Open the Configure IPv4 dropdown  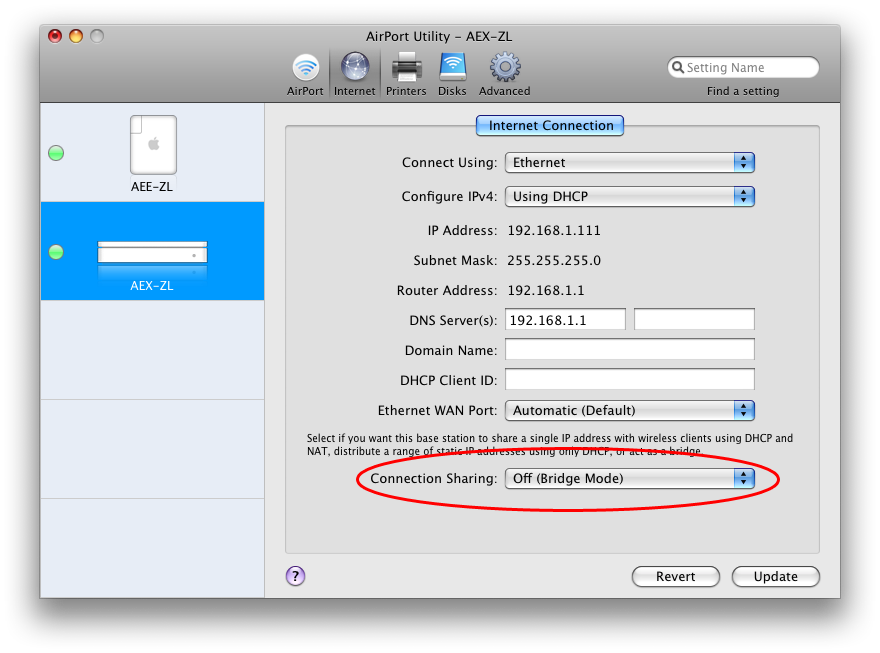point(630,197)
